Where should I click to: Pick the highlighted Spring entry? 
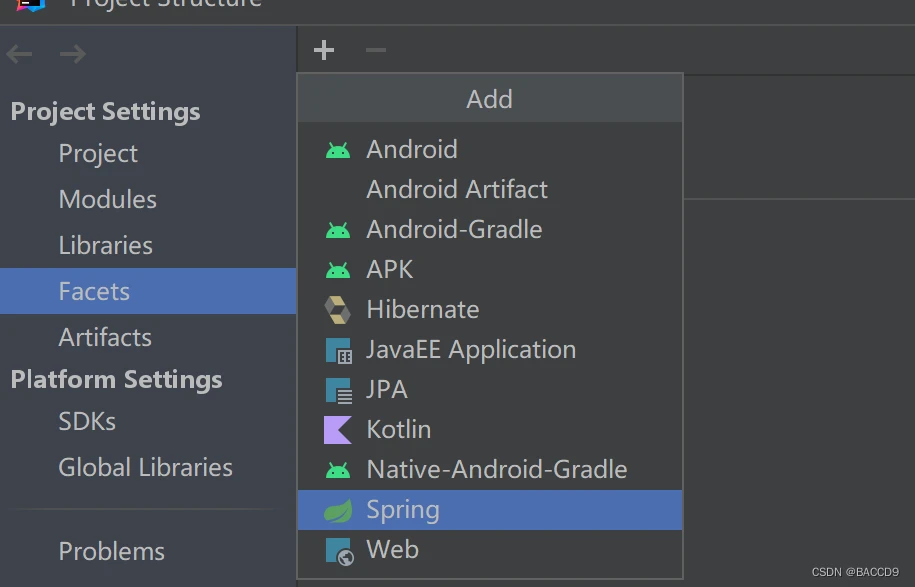[x=490, y=510]
